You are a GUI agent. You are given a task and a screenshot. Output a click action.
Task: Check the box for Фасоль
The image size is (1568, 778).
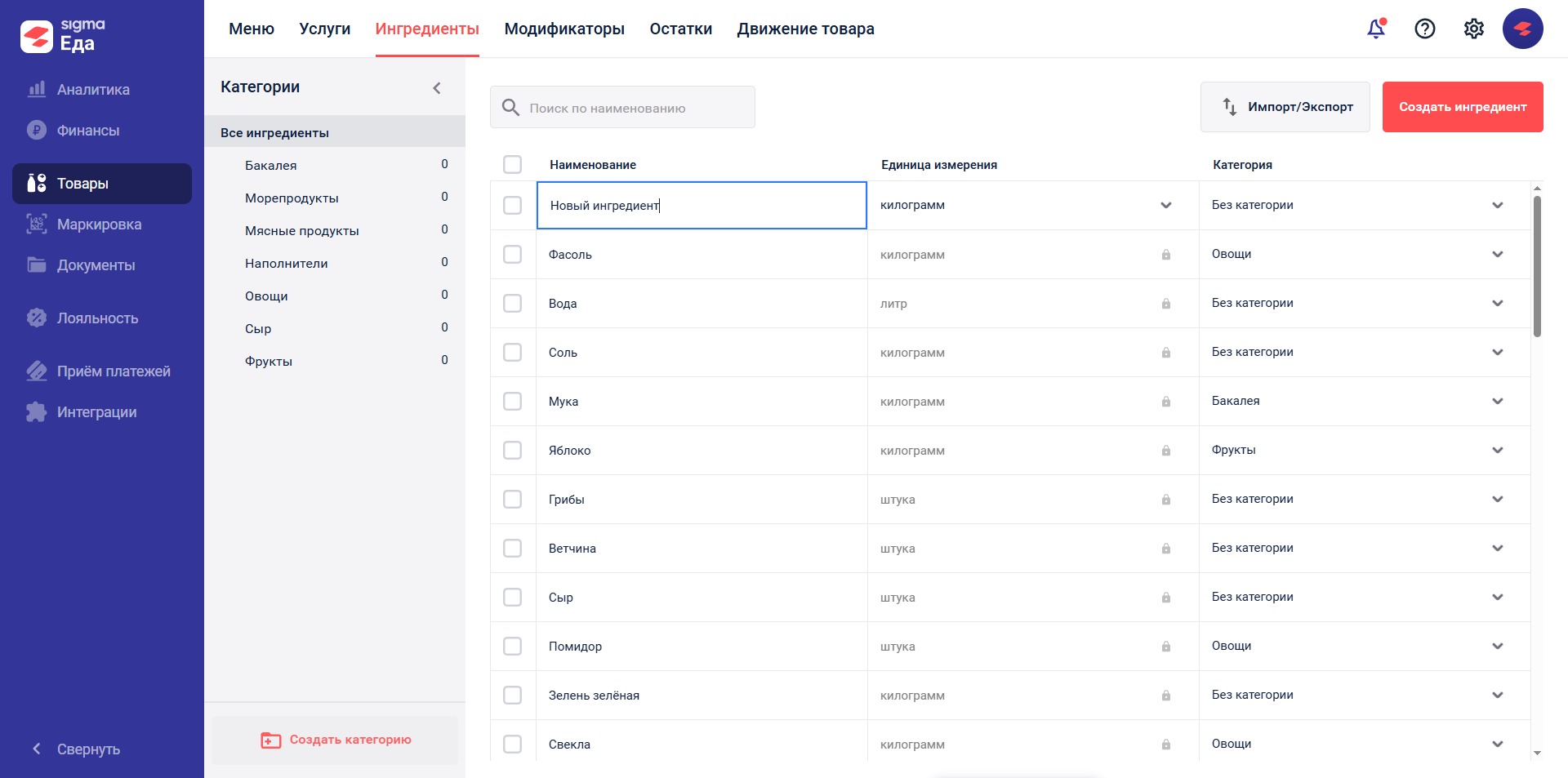click(513, 255)
